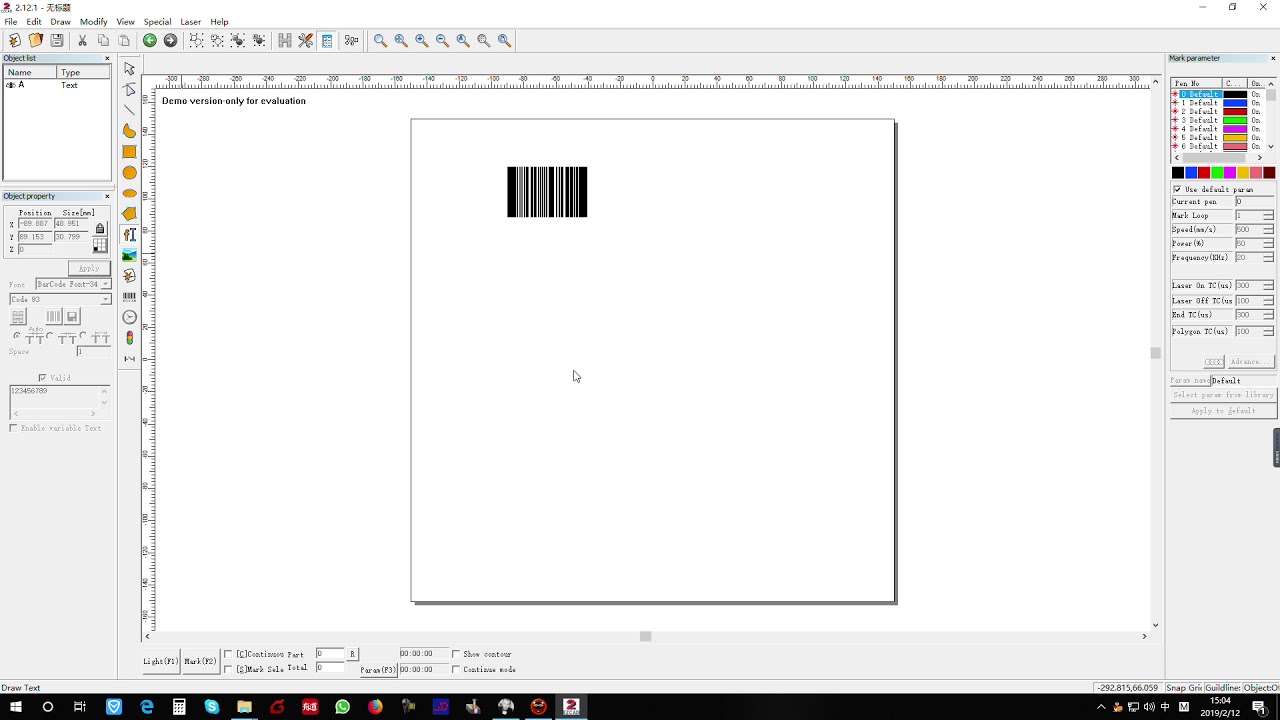Select the Rectangle draw tool

(x=129, y=152)
